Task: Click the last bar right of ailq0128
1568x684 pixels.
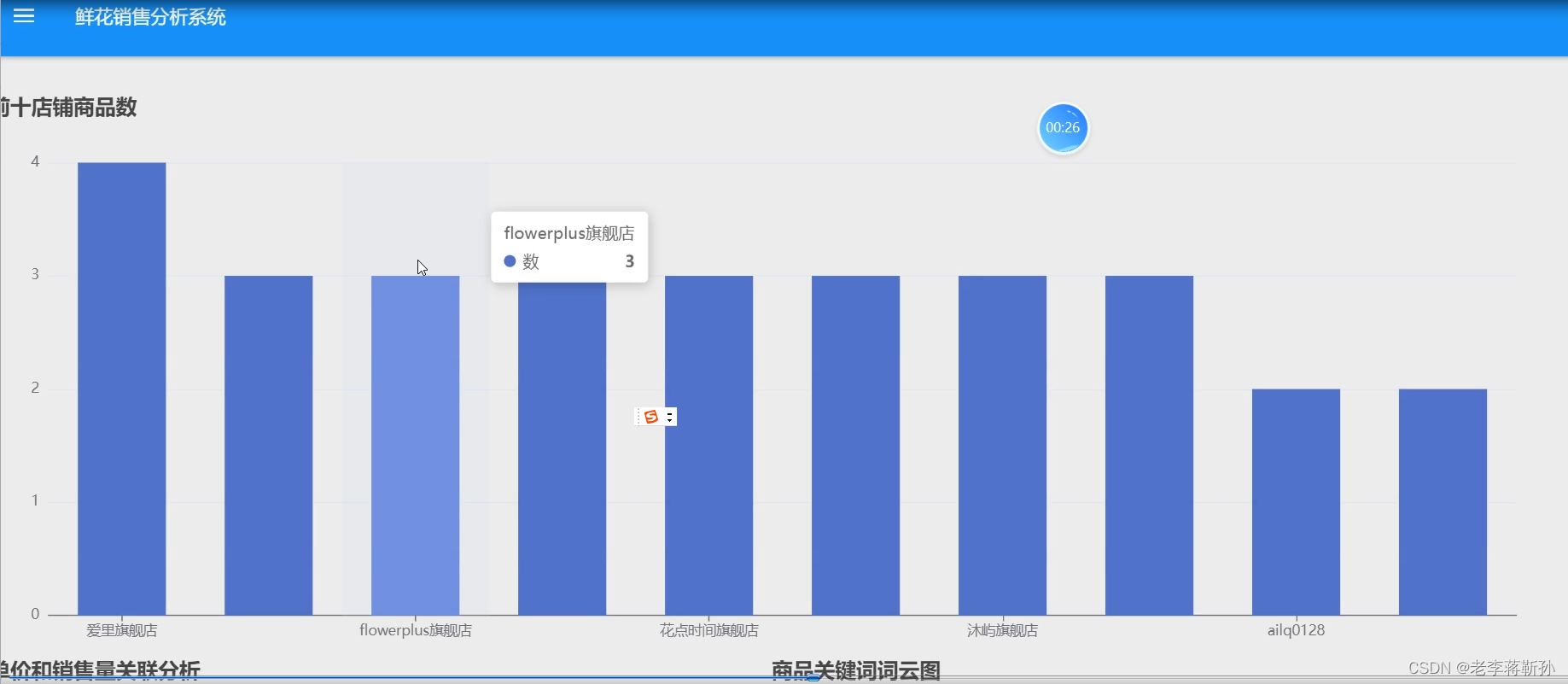Action: tap(1443, 502)
